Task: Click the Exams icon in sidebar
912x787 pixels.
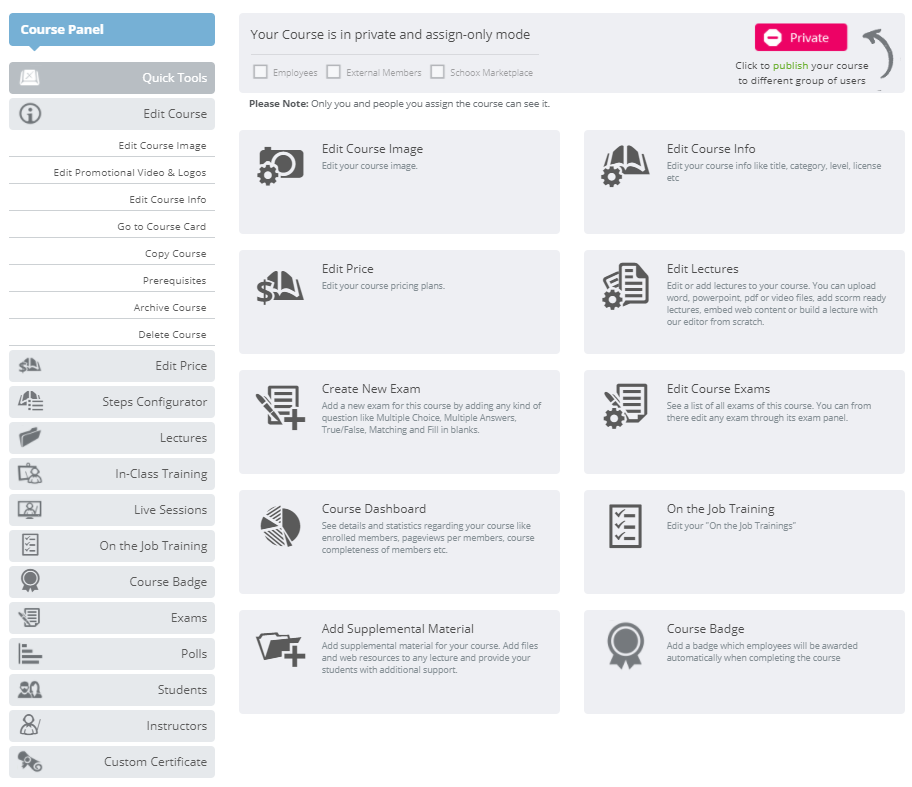Action: [x=30, y=617]
